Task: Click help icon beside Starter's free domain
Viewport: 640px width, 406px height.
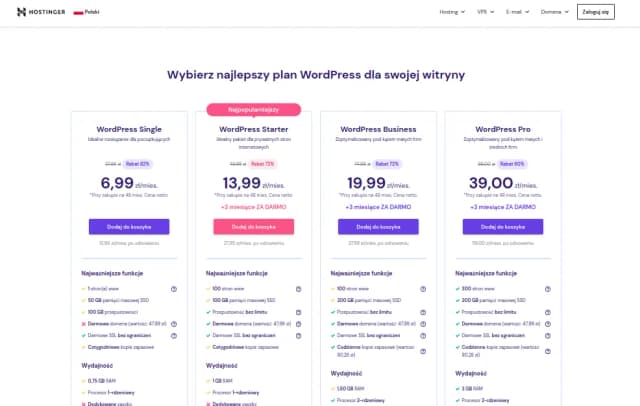Action: click(298, 323)
